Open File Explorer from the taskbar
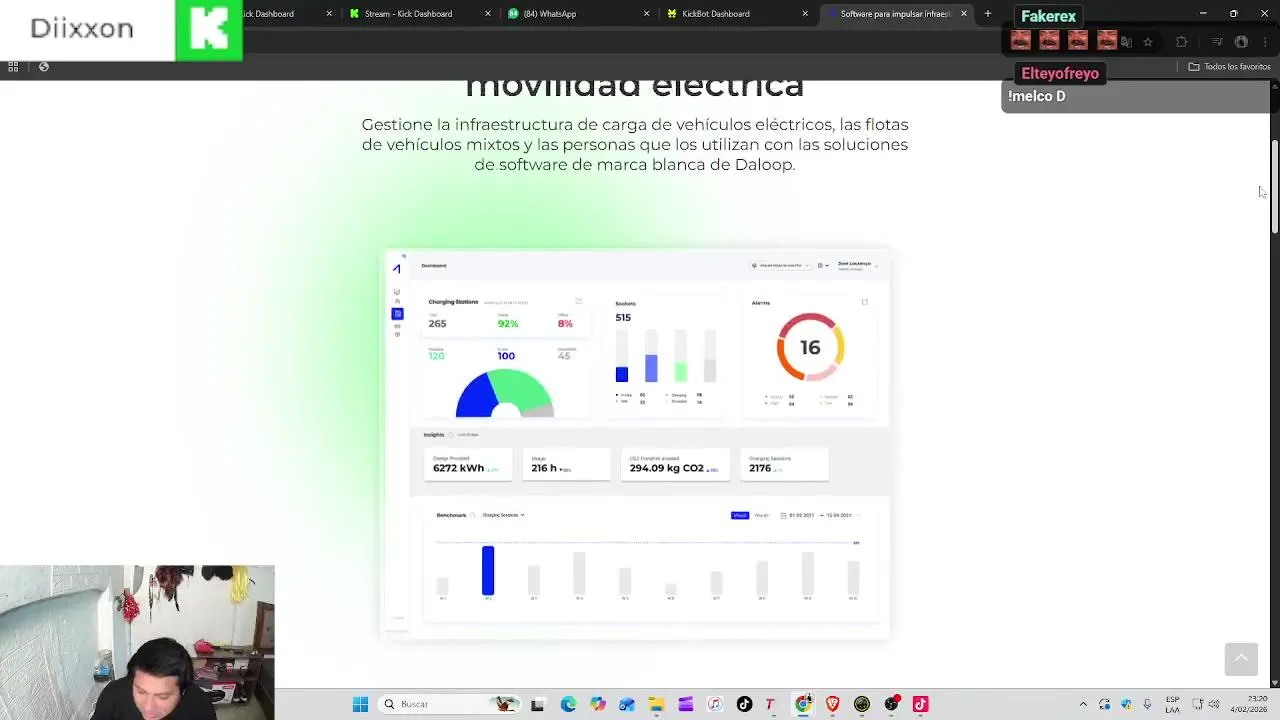 click(656, 704)
